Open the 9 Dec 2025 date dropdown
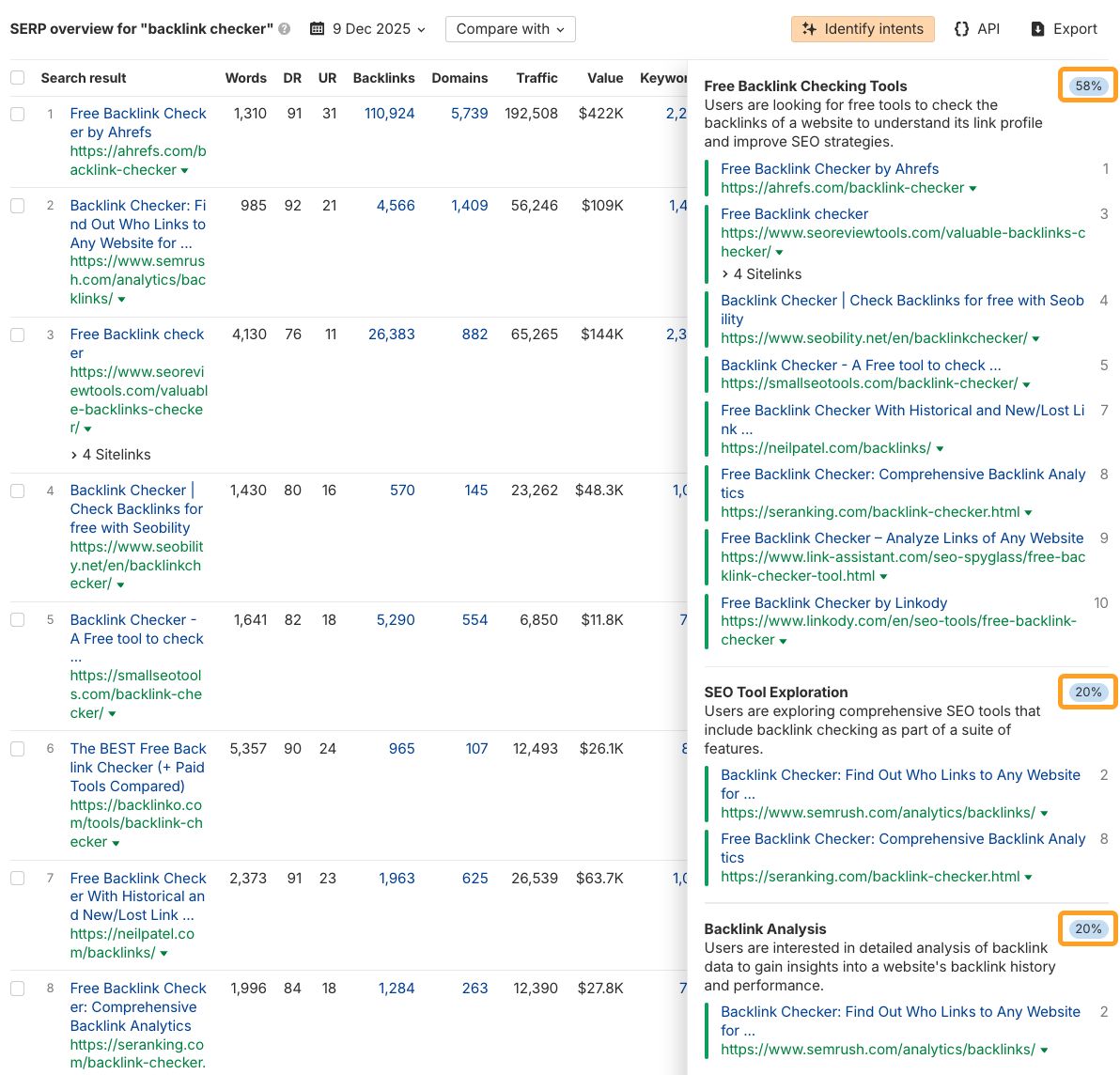1120x1075 pixels. (369, 29)
